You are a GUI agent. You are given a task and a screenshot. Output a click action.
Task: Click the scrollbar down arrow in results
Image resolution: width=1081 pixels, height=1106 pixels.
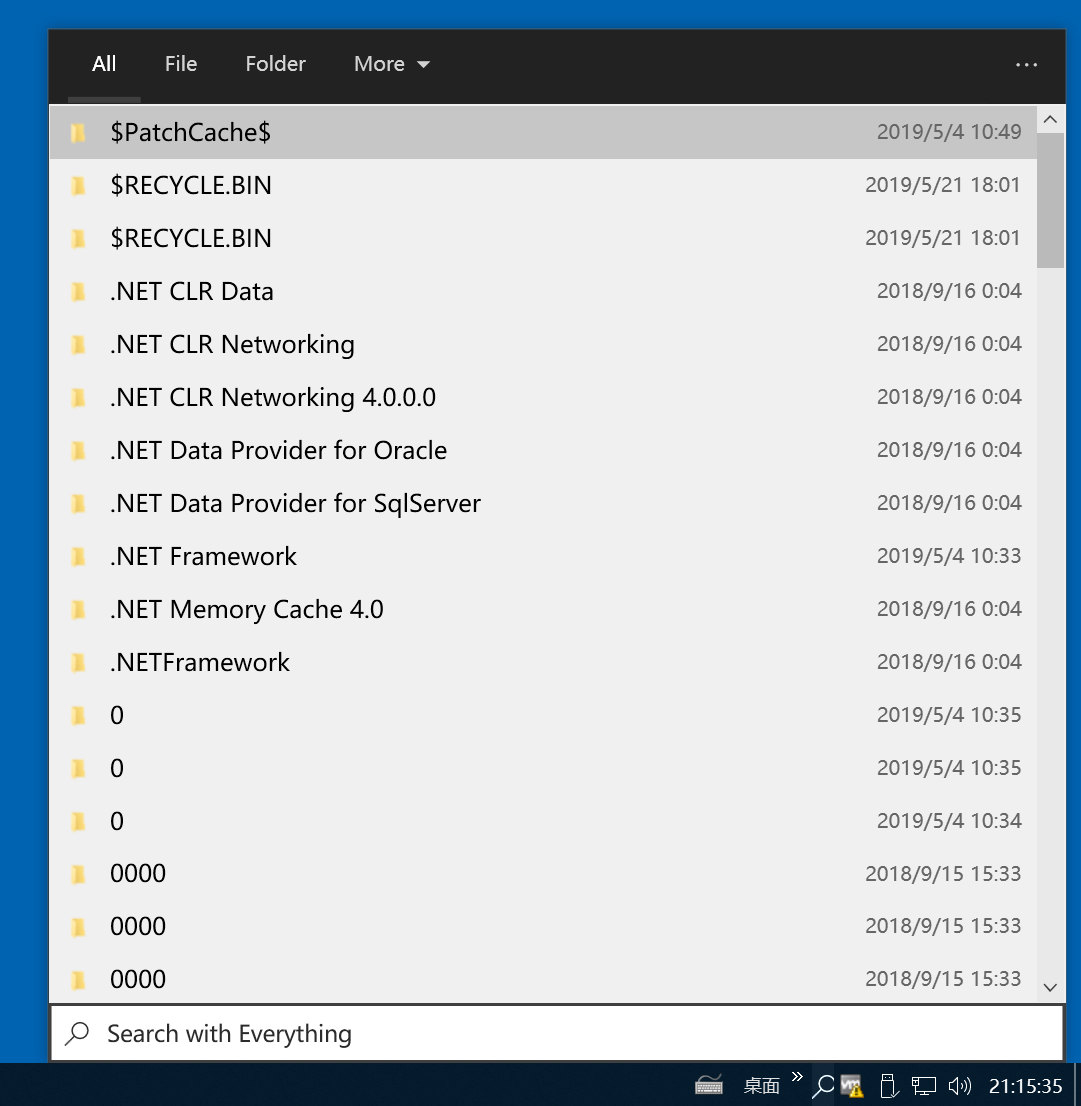point(1050,987)
